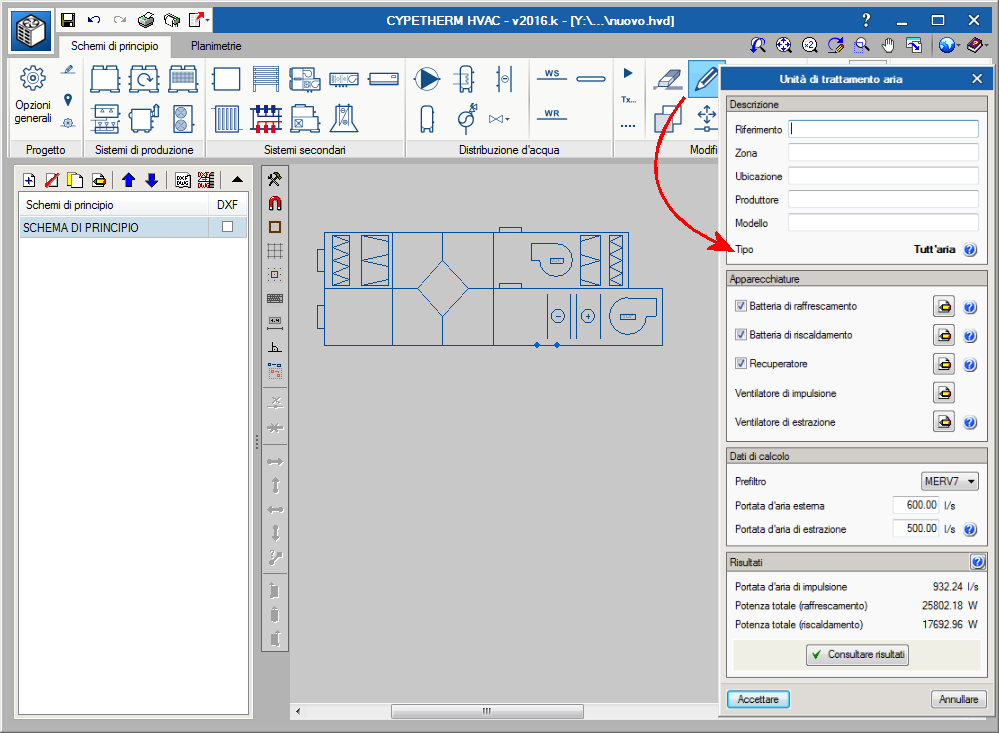Click into the Riferimento field
Viewport: 999px width, 733px height.
click(x=883, y=129)
